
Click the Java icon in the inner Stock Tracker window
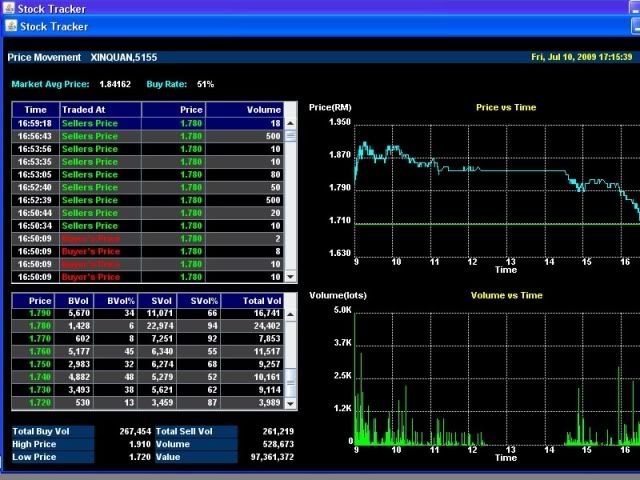(x=11, y=26)
